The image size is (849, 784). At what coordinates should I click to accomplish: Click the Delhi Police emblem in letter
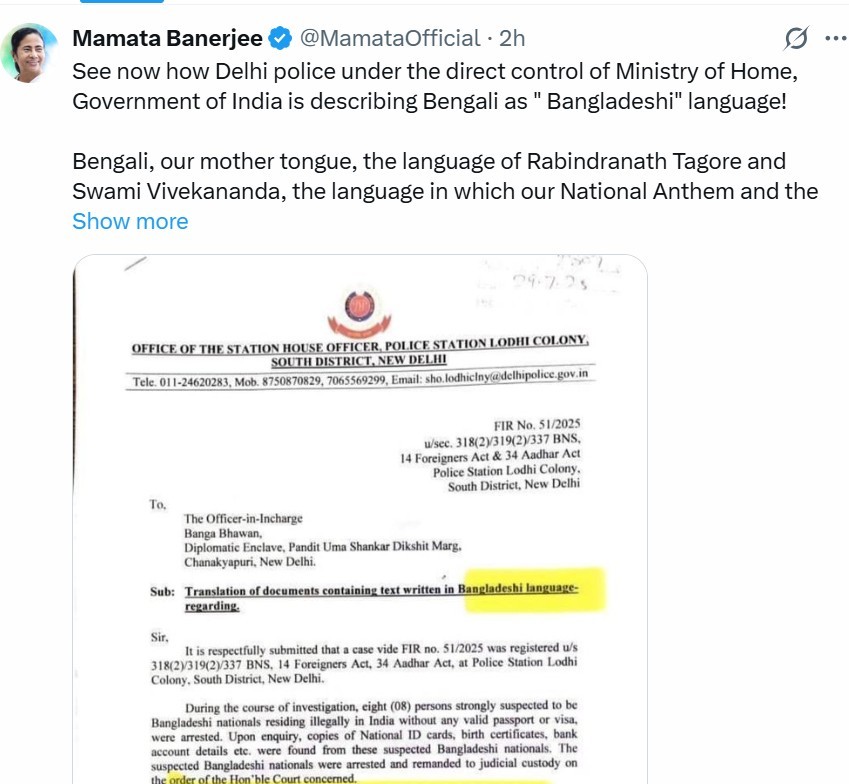click(x=360, y=313)
